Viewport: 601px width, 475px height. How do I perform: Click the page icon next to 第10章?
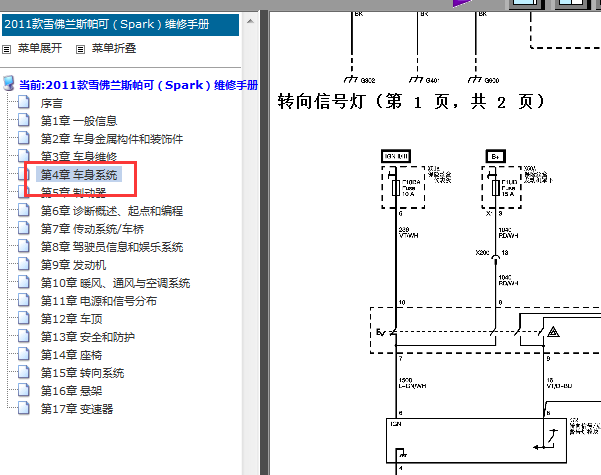[24, 282]
